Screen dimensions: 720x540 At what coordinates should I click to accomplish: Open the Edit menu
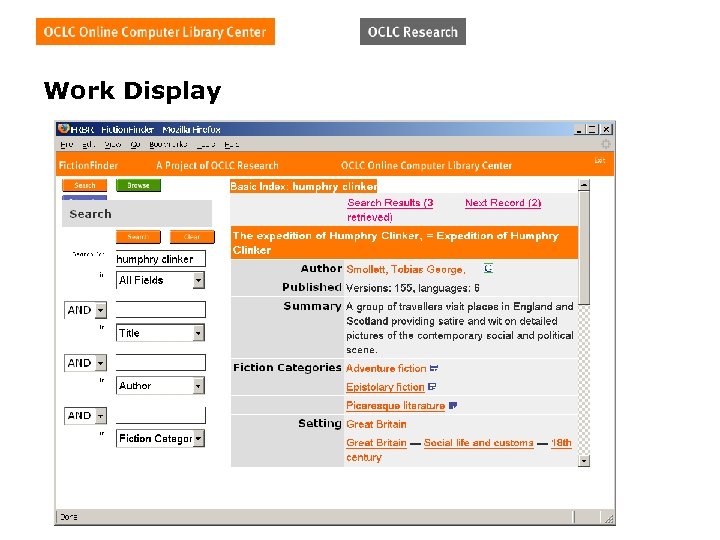89,145
